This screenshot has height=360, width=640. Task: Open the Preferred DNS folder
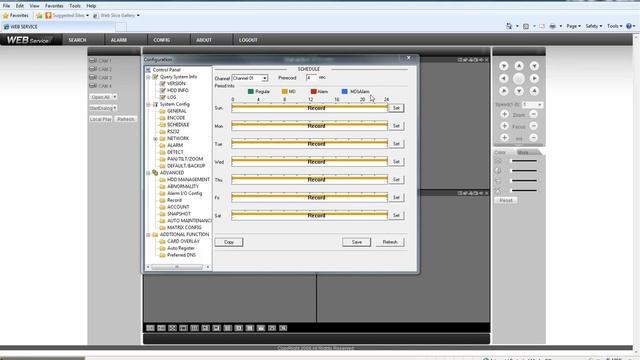[181, 255]
